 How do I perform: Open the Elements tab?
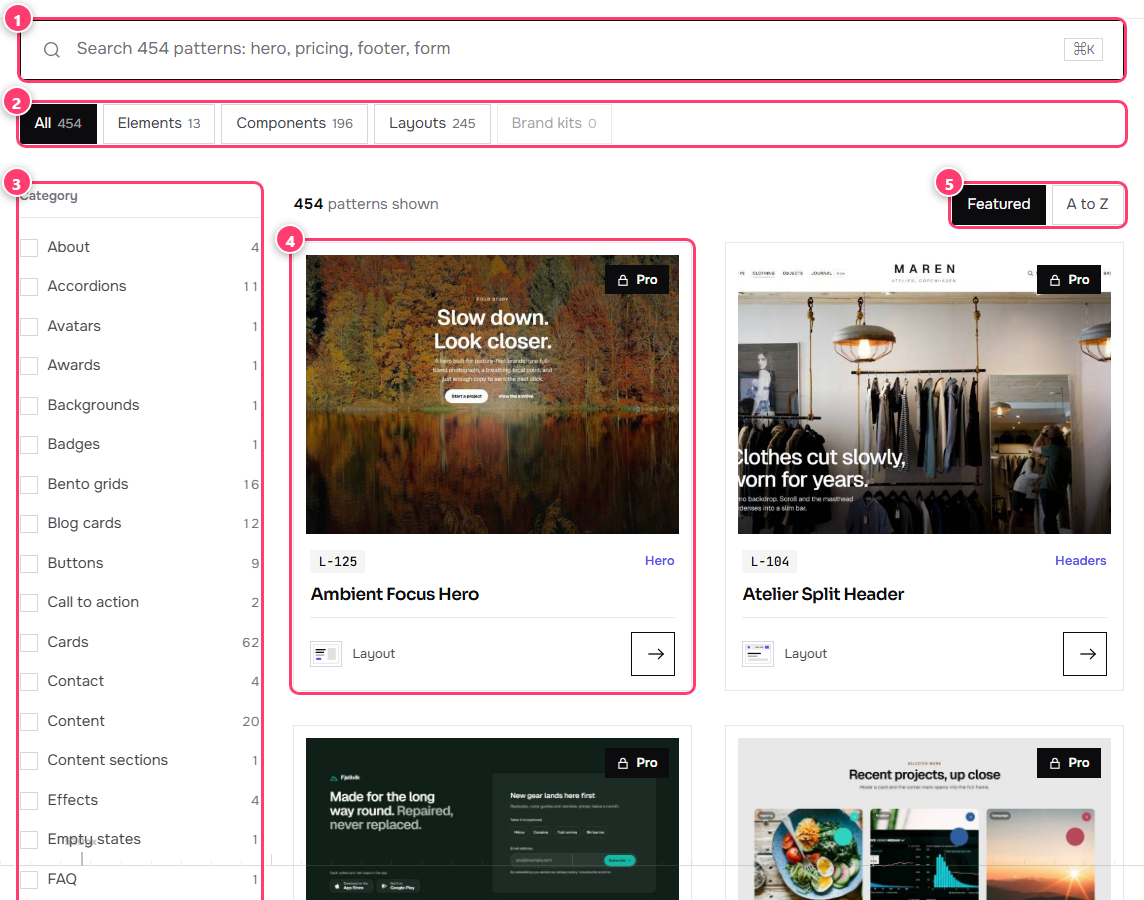tap(159, 124)
